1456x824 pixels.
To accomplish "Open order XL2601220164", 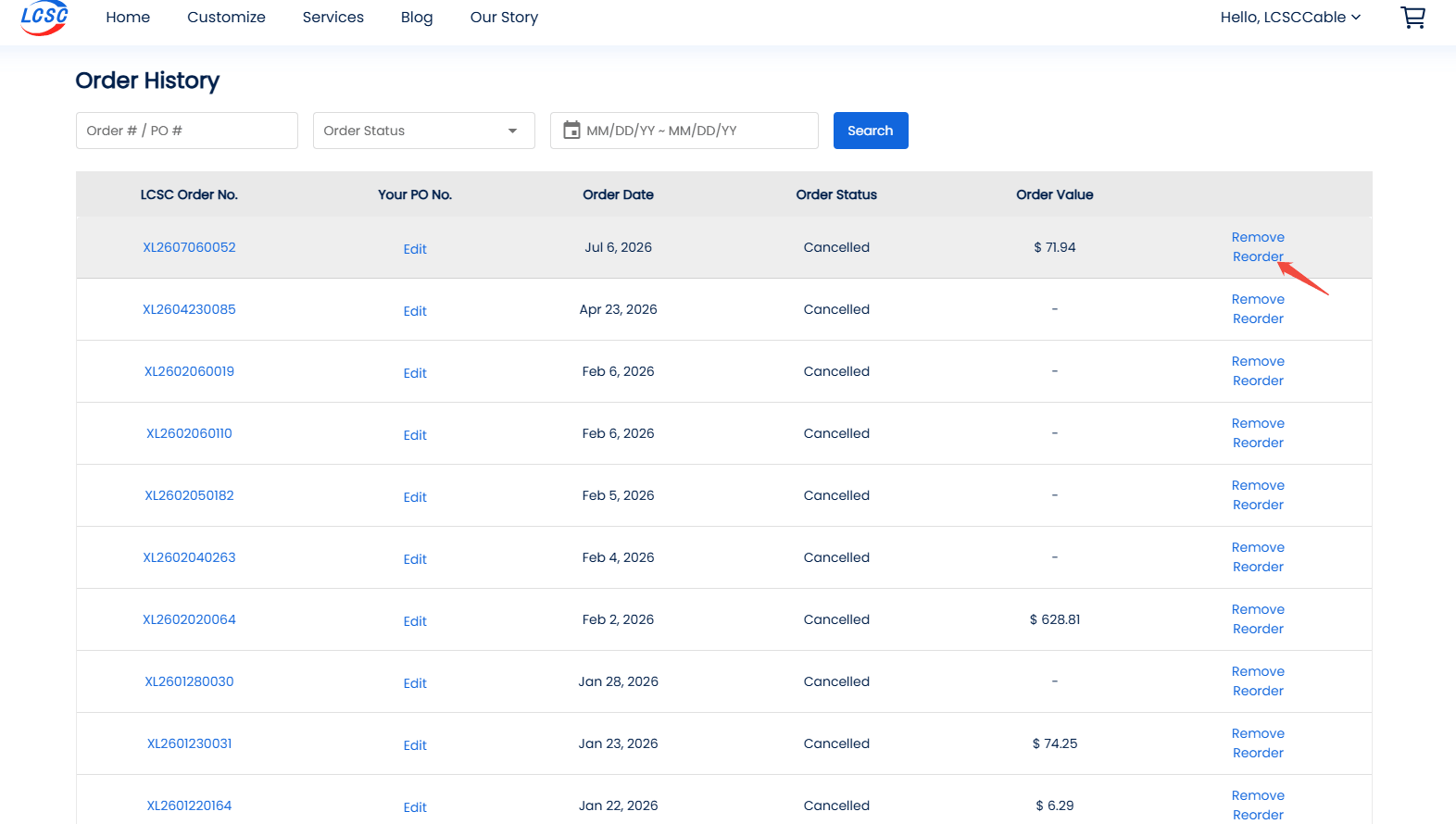I will pyautogui.click(x=189, y=805).
